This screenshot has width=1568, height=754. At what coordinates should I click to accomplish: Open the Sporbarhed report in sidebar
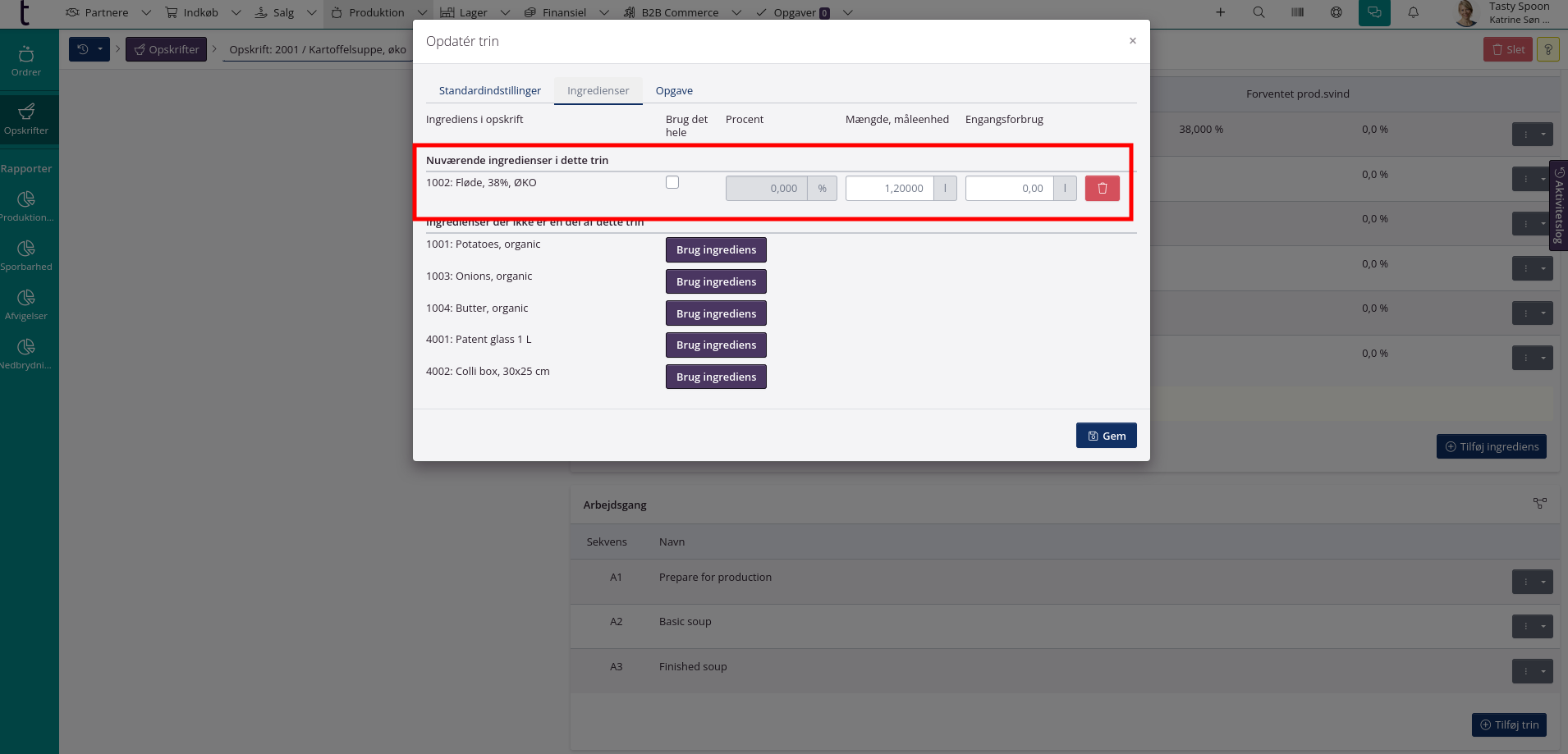(26, 255)
